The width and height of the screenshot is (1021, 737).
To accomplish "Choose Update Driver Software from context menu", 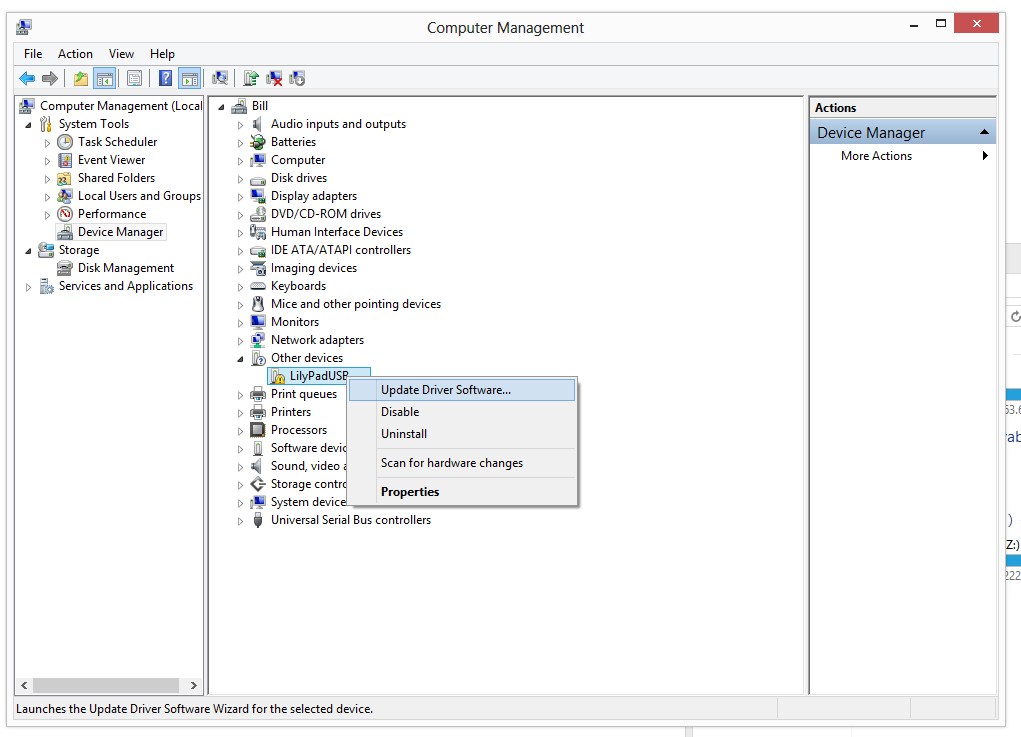I will [x=462, y=390].
